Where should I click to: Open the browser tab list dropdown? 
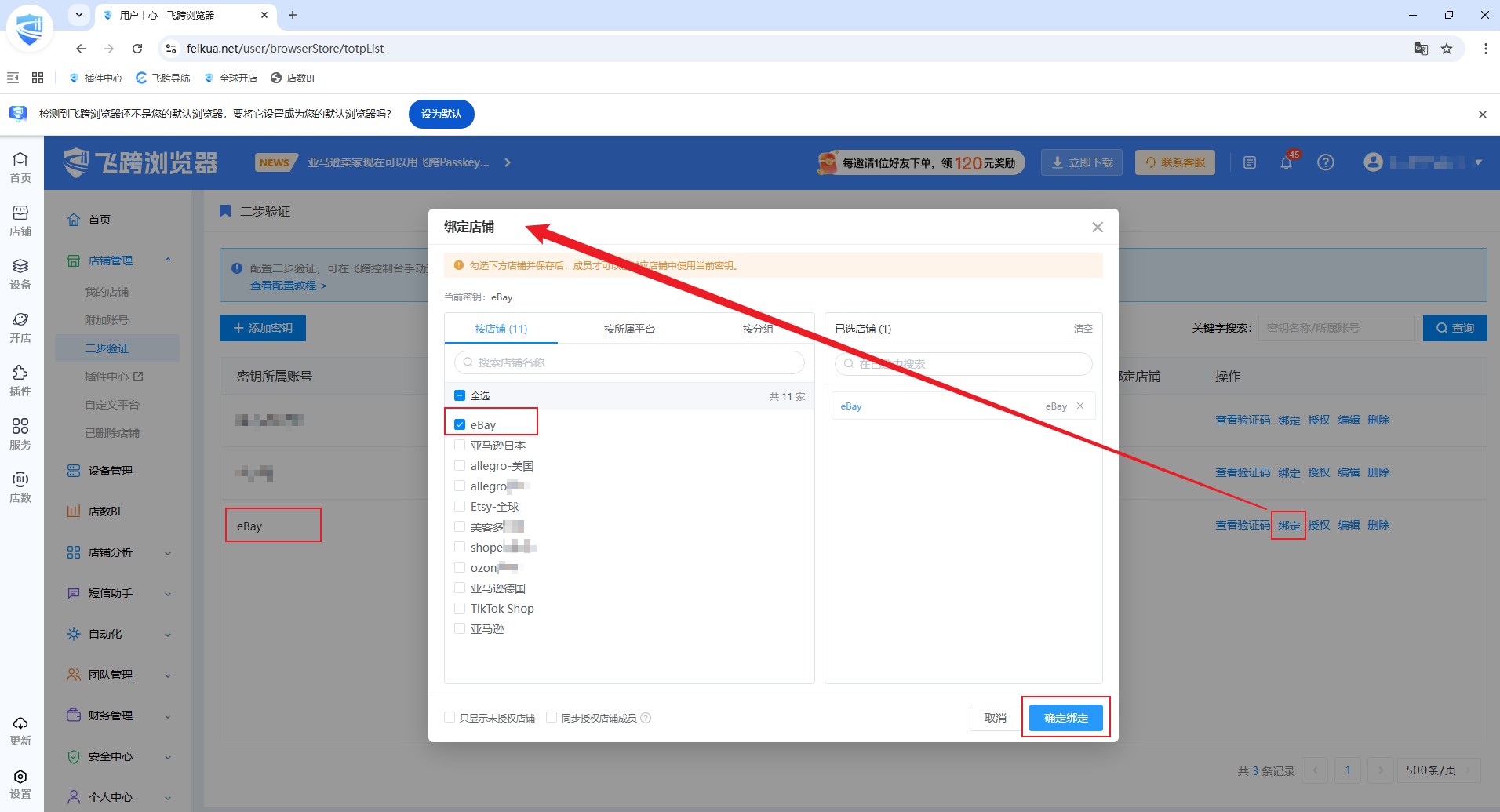79,15
